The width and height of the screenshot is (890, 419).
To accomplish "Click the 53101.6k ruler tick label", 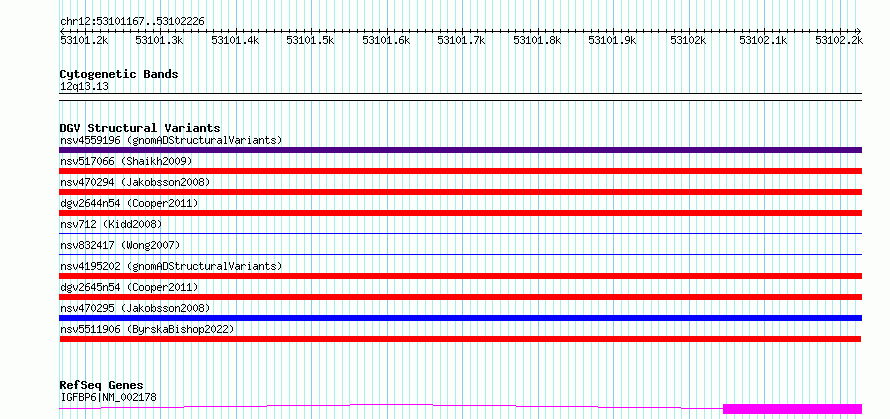I will click(386, 40).
